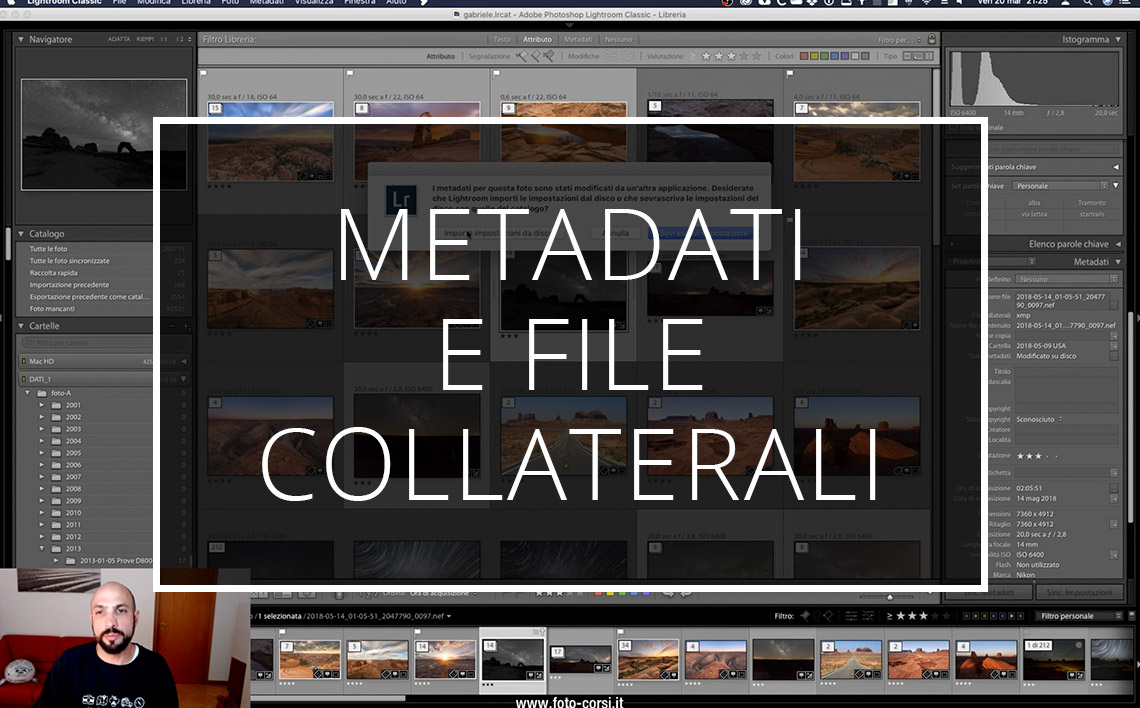Select the filmstrip thumbnail with badge 17
Viewport: 1140px width, 708px height.
coord(580,660)
